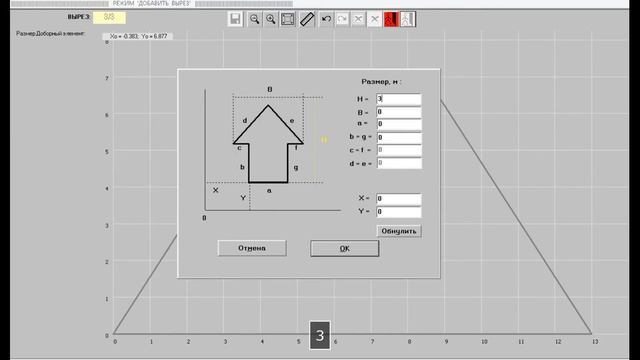The height and width of the screenshot is (360, 640).
Task: Click the Save diskette icon
Action: tap(235, 19)
